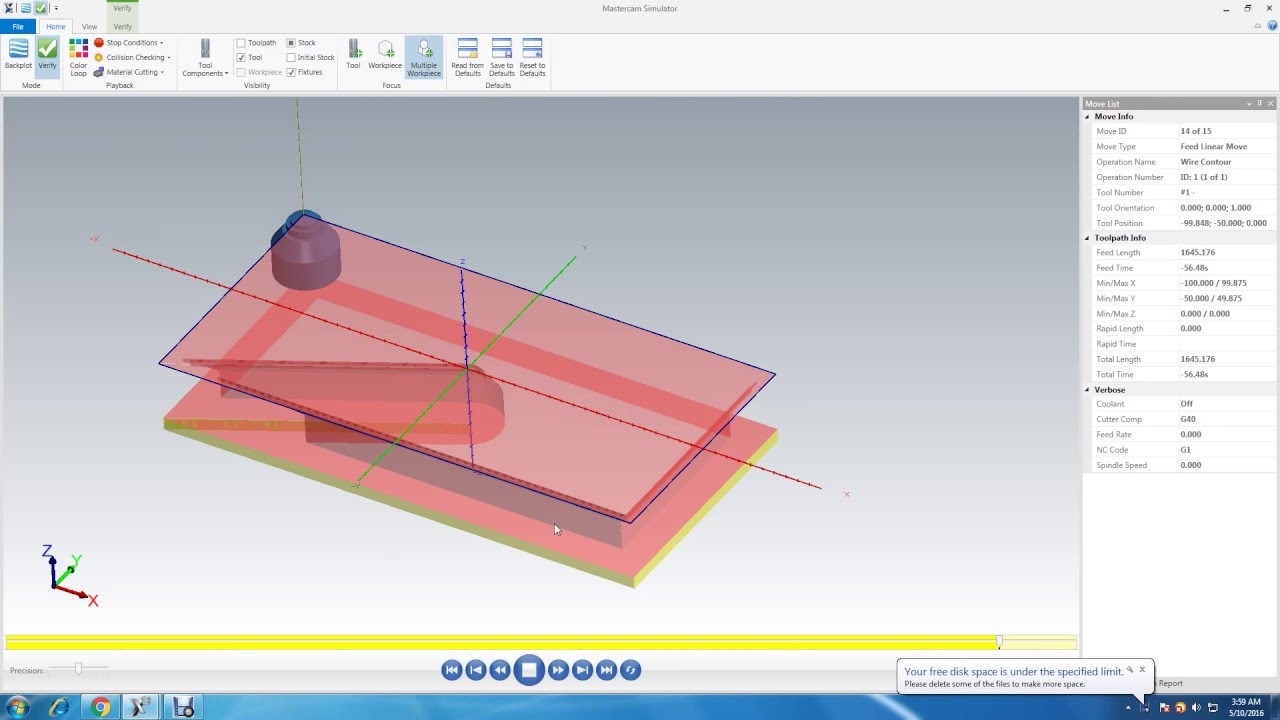Click Save to Defaults

click(502, 57)
